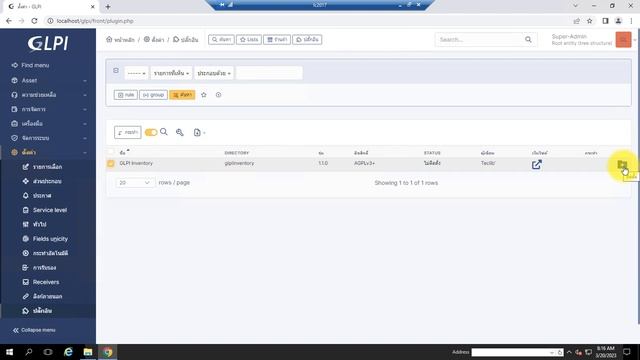Screen dimensions: 640x360
Task: Click the header Lists button with star
Action: pos(249,40)
